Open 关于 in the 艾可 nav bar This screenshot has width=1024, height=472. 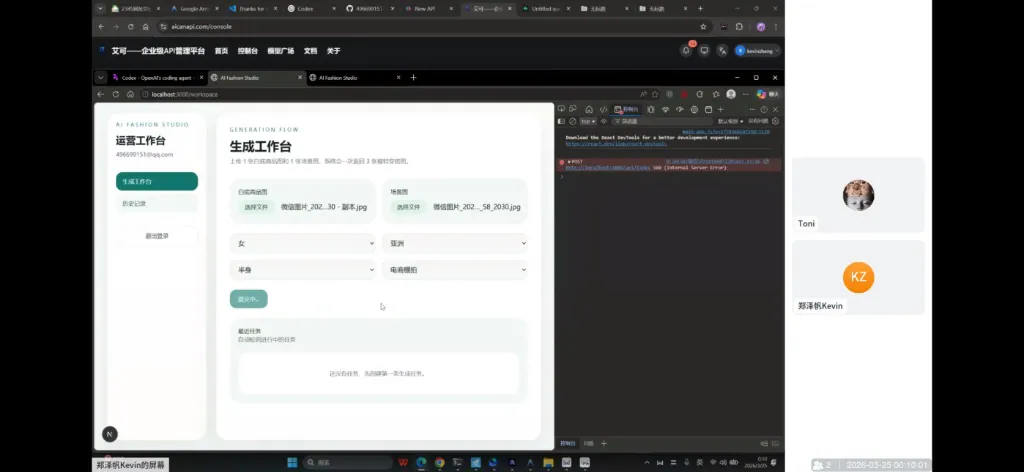[x=333, y=51]
